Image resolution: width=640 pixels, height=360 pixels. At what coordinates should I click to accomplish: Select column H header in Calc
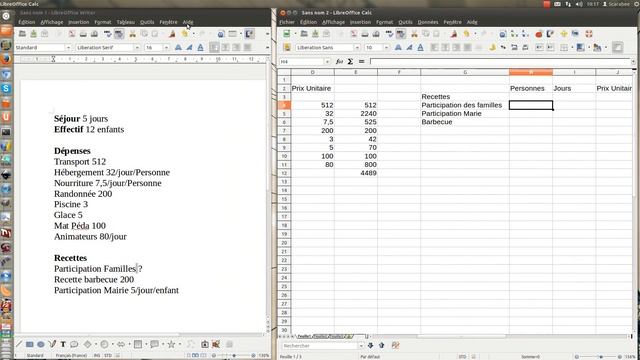point(531,72)
